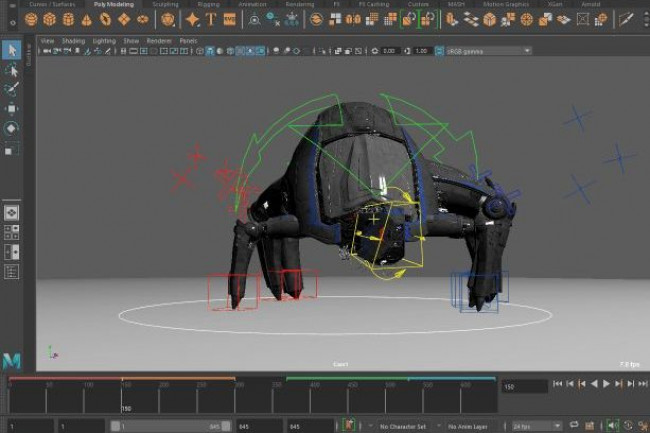Open the Shading panel menu
Screen dimensions: 650x433
(73, 41)
